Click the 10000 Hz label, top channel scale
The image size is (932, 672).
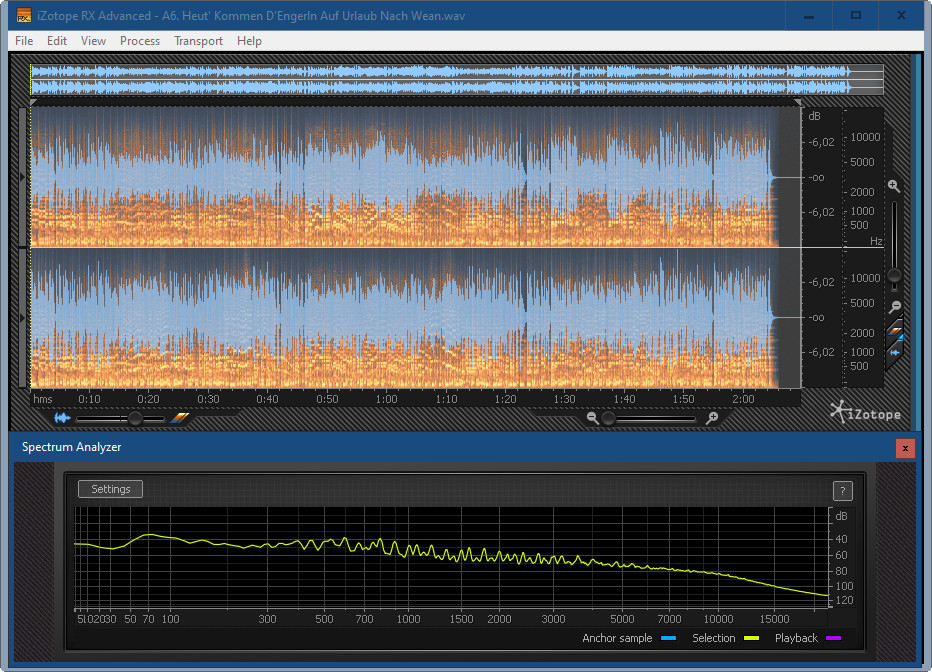865,137
